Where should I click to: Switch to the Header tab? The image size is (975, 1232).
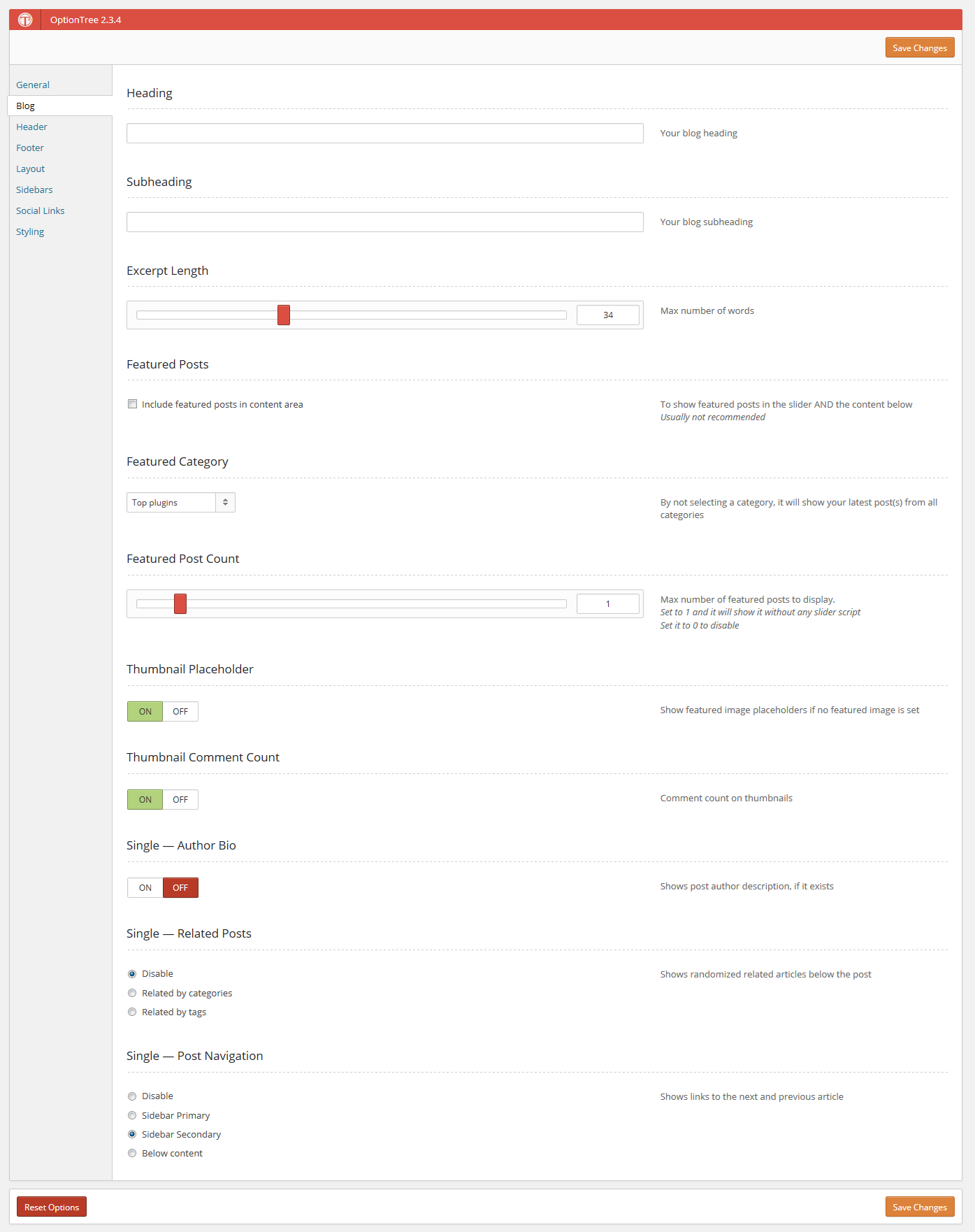click(31, 127)
